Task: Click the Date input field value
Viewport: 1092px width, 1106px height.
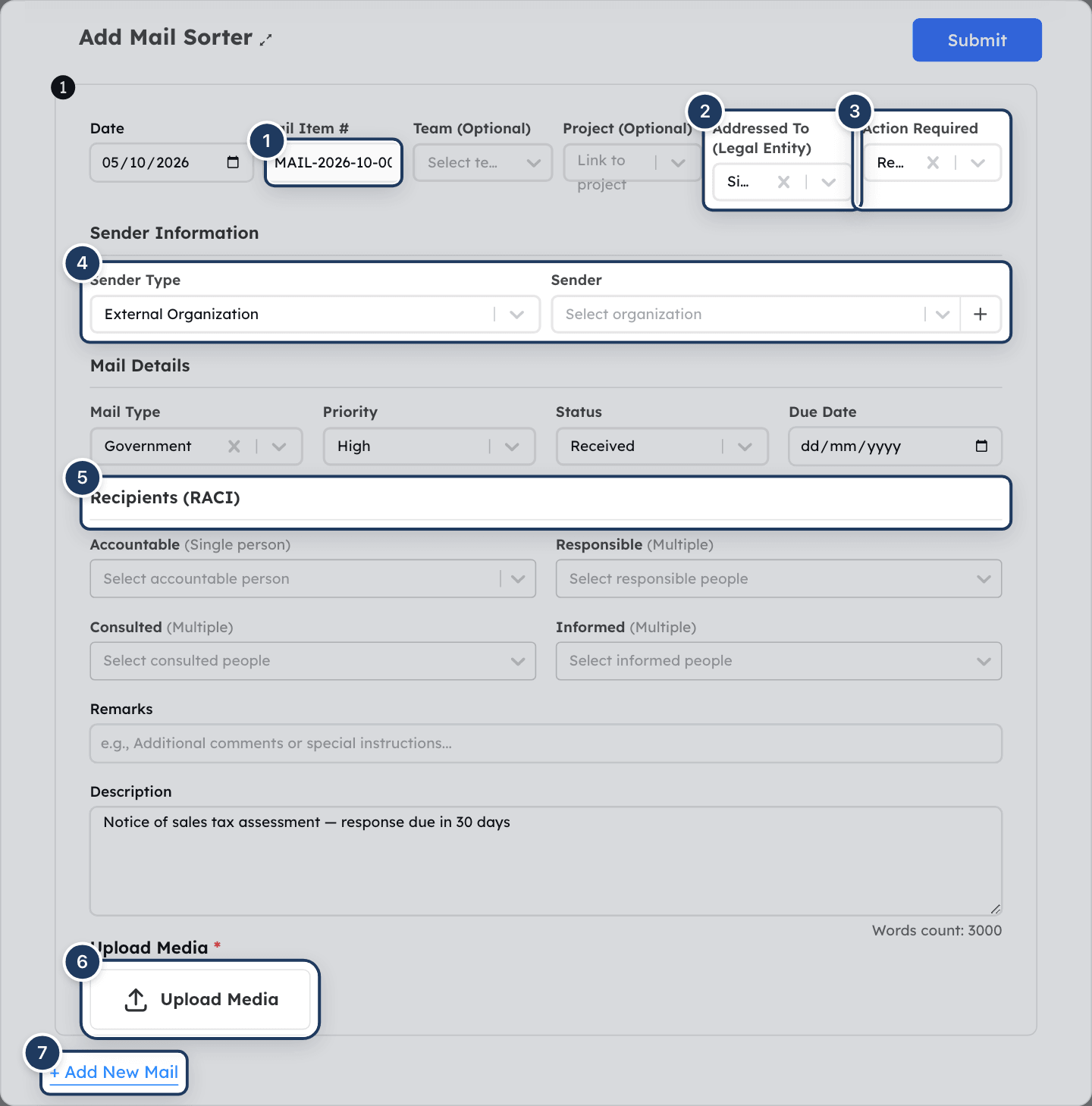Action: [x=146, y=162]
